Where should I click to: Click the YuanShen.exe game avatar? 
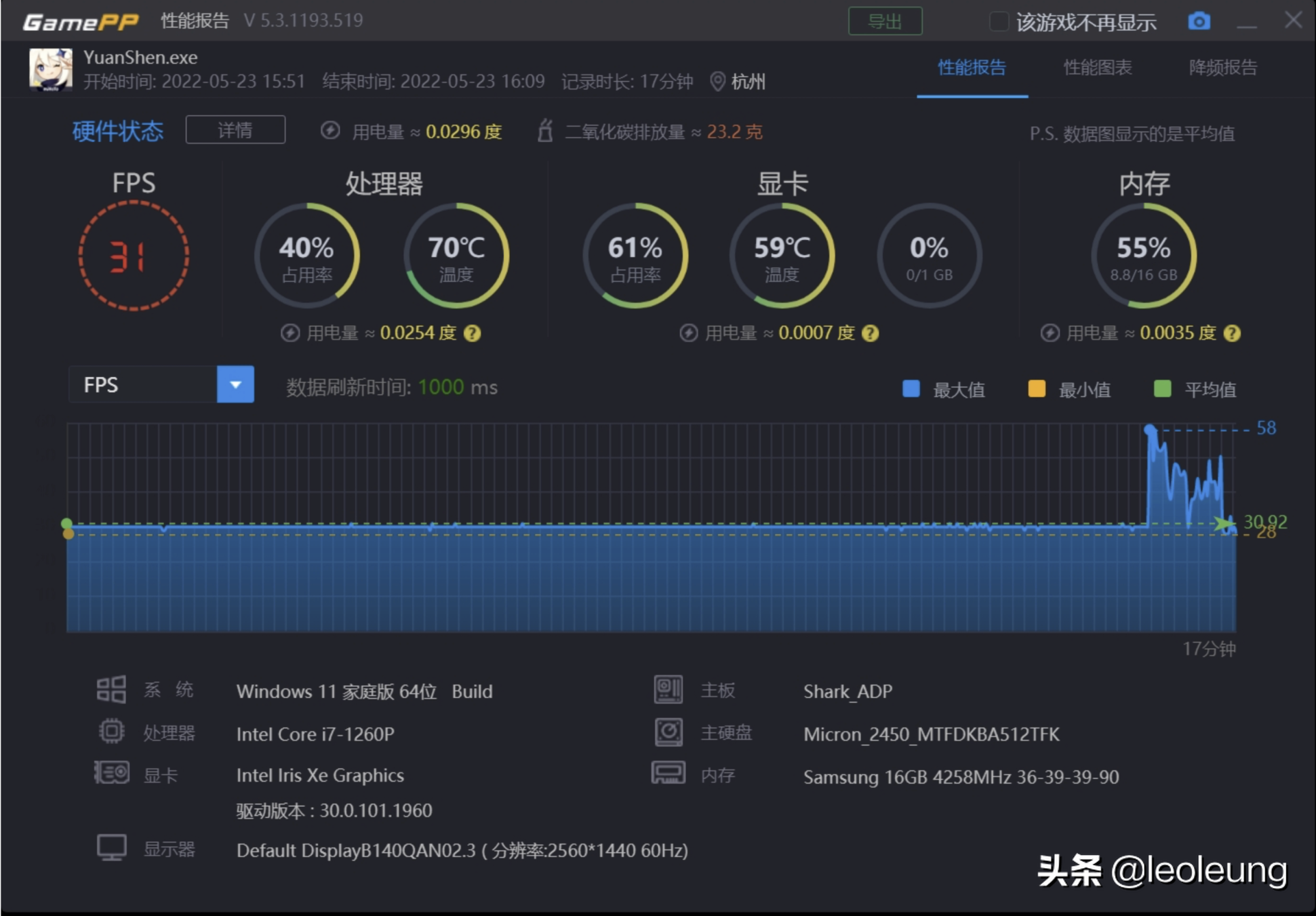[51, 70]
